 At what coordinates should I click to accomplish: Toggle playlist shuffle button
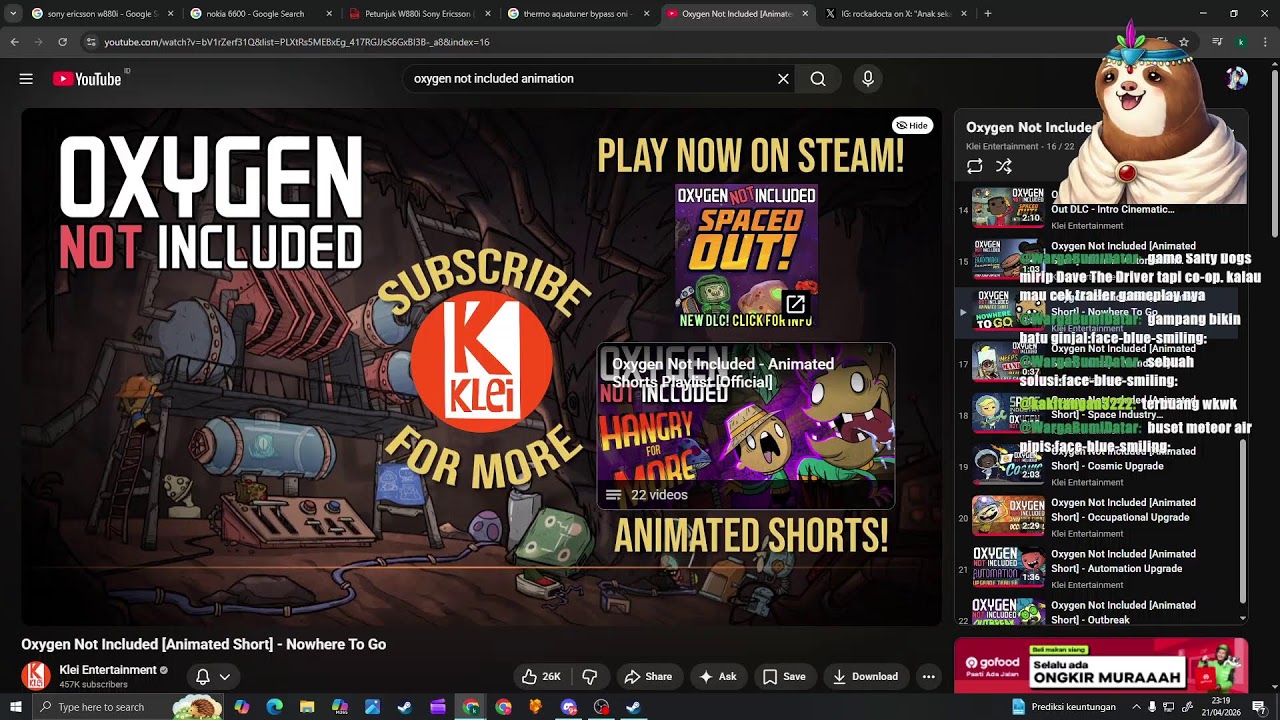(x=1004, y=167)
